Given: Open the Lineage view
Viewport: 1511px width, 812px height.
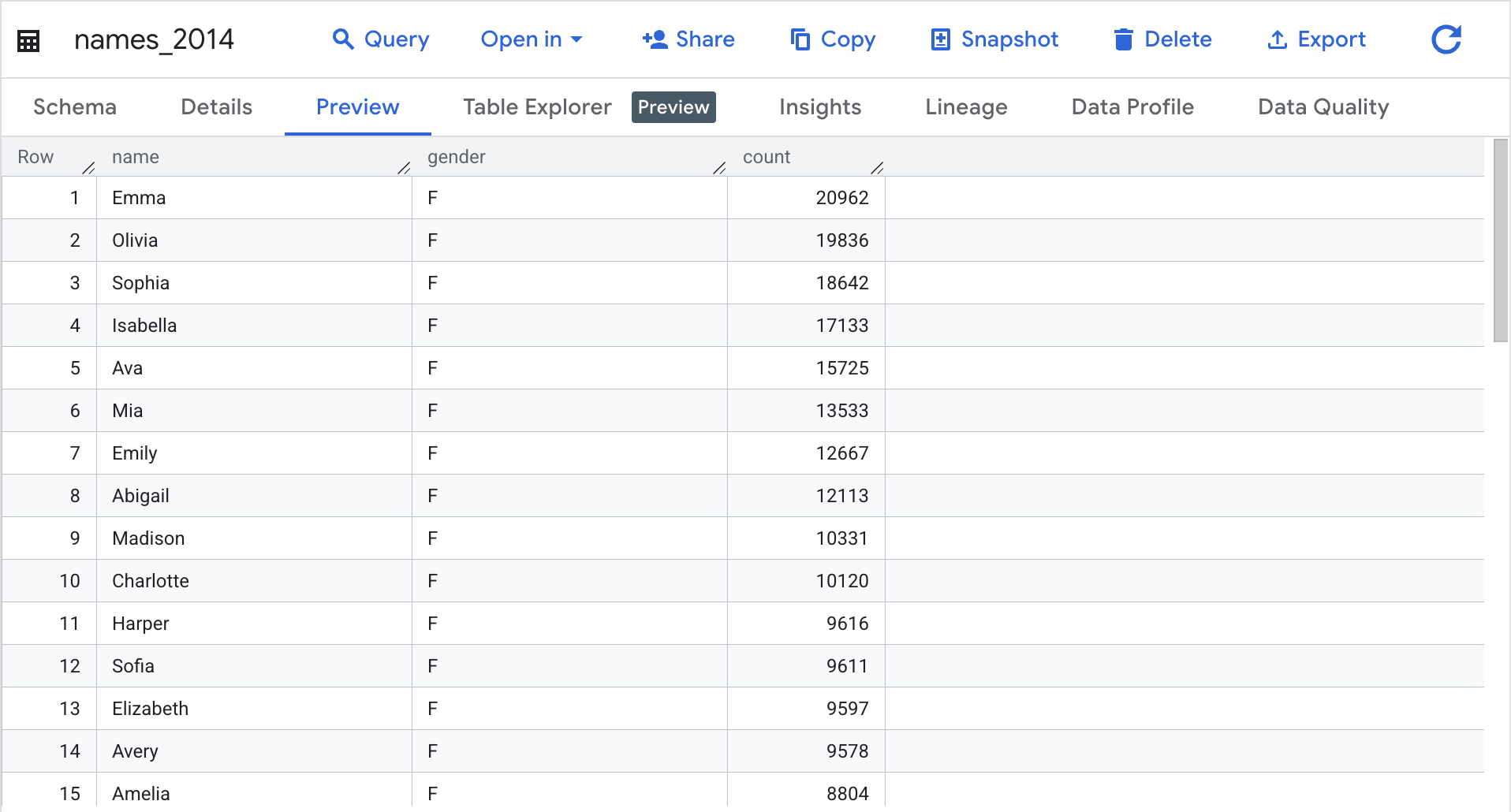Looking at the screenshot, I should (966, 107).
